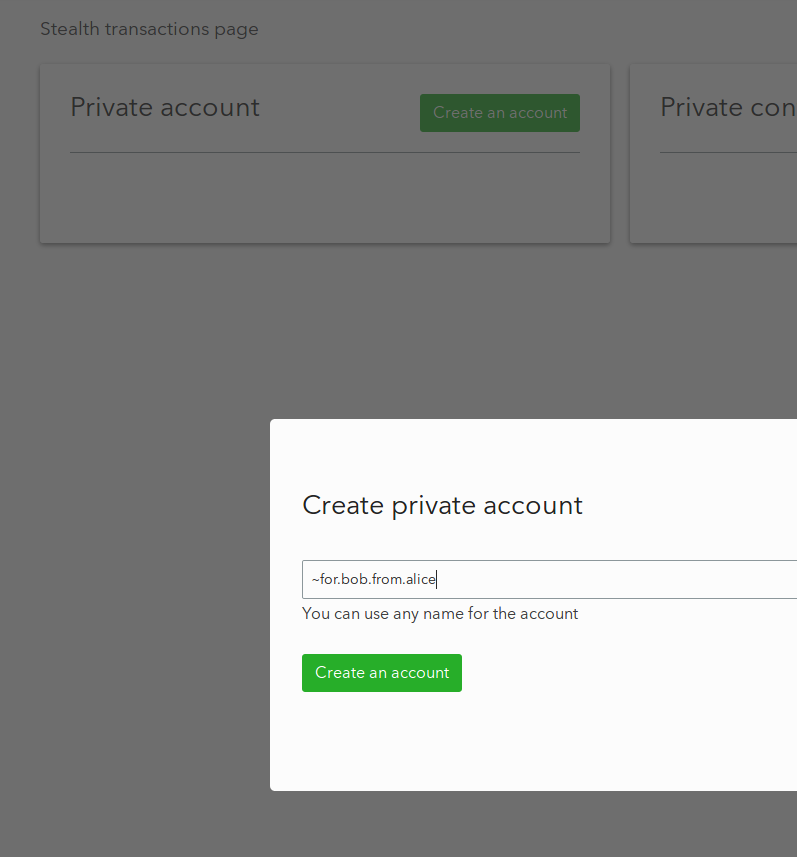Click the 'Create private account' dialog title
Screen dimensions: 797x857
click(442, 505)
